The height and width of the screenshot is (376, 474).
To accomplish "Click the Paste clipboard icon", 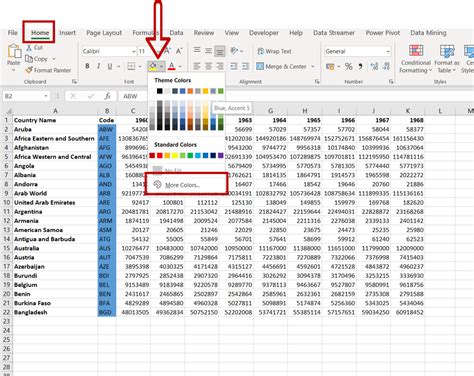I will [x=14, y=52].
